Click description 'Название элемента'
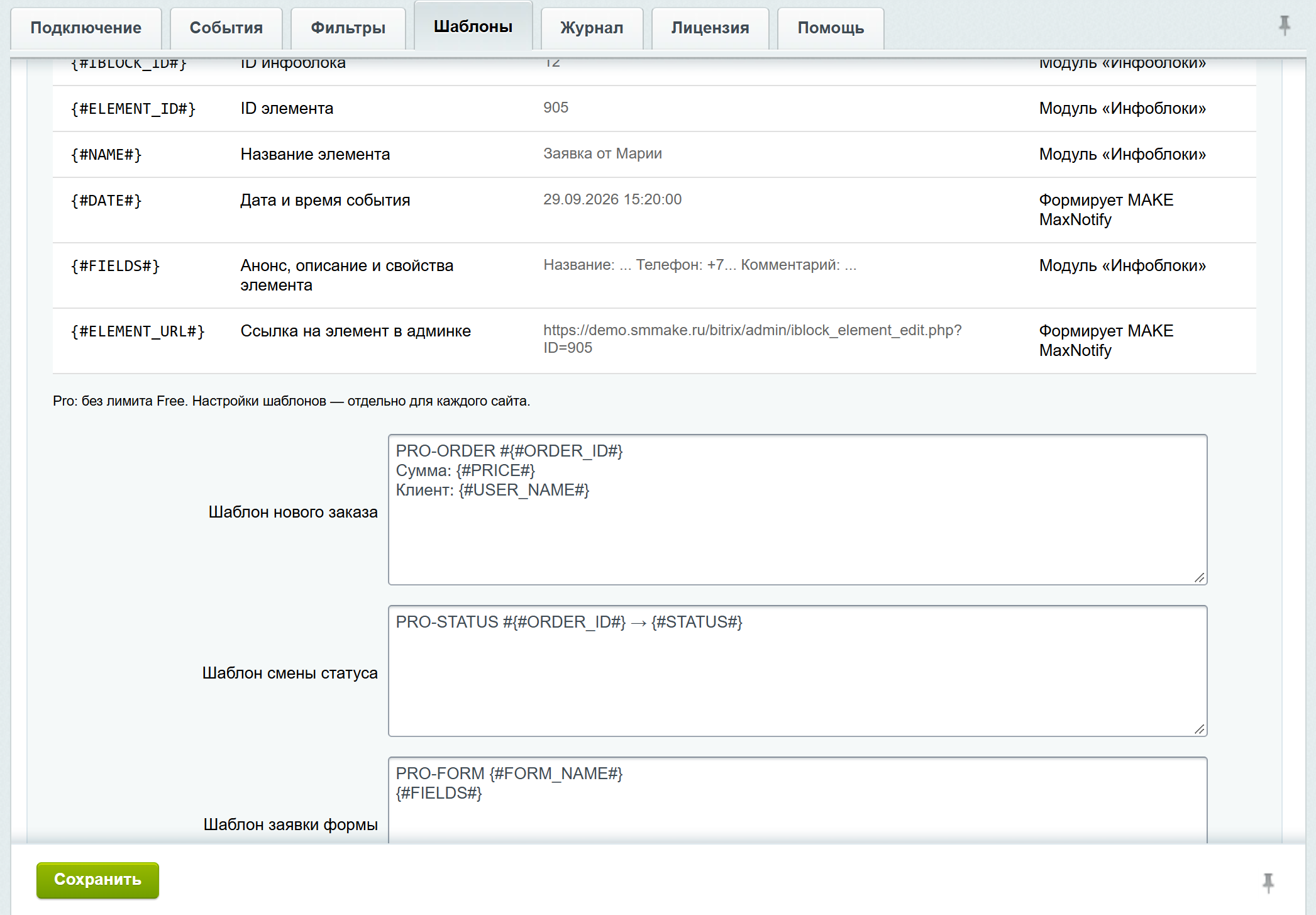This screenshot has height=915, width=1316. click(x=315, y=154)
